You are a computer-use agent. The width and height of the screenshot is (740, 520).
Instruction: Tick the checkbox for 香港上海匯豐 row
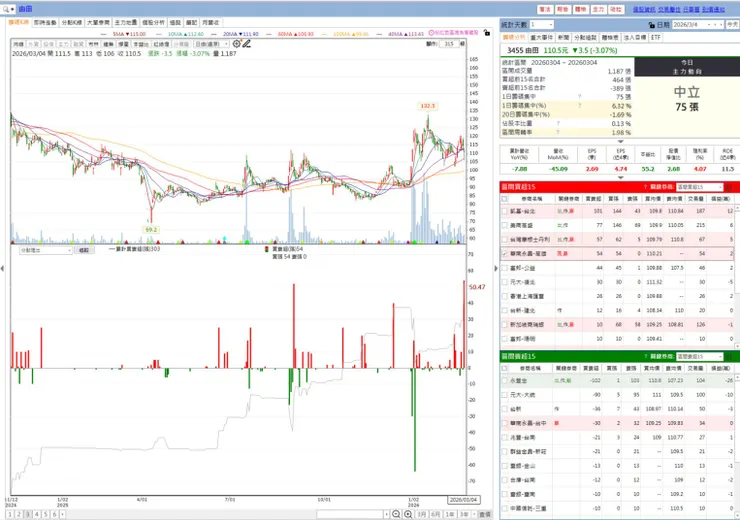point(505,296)
